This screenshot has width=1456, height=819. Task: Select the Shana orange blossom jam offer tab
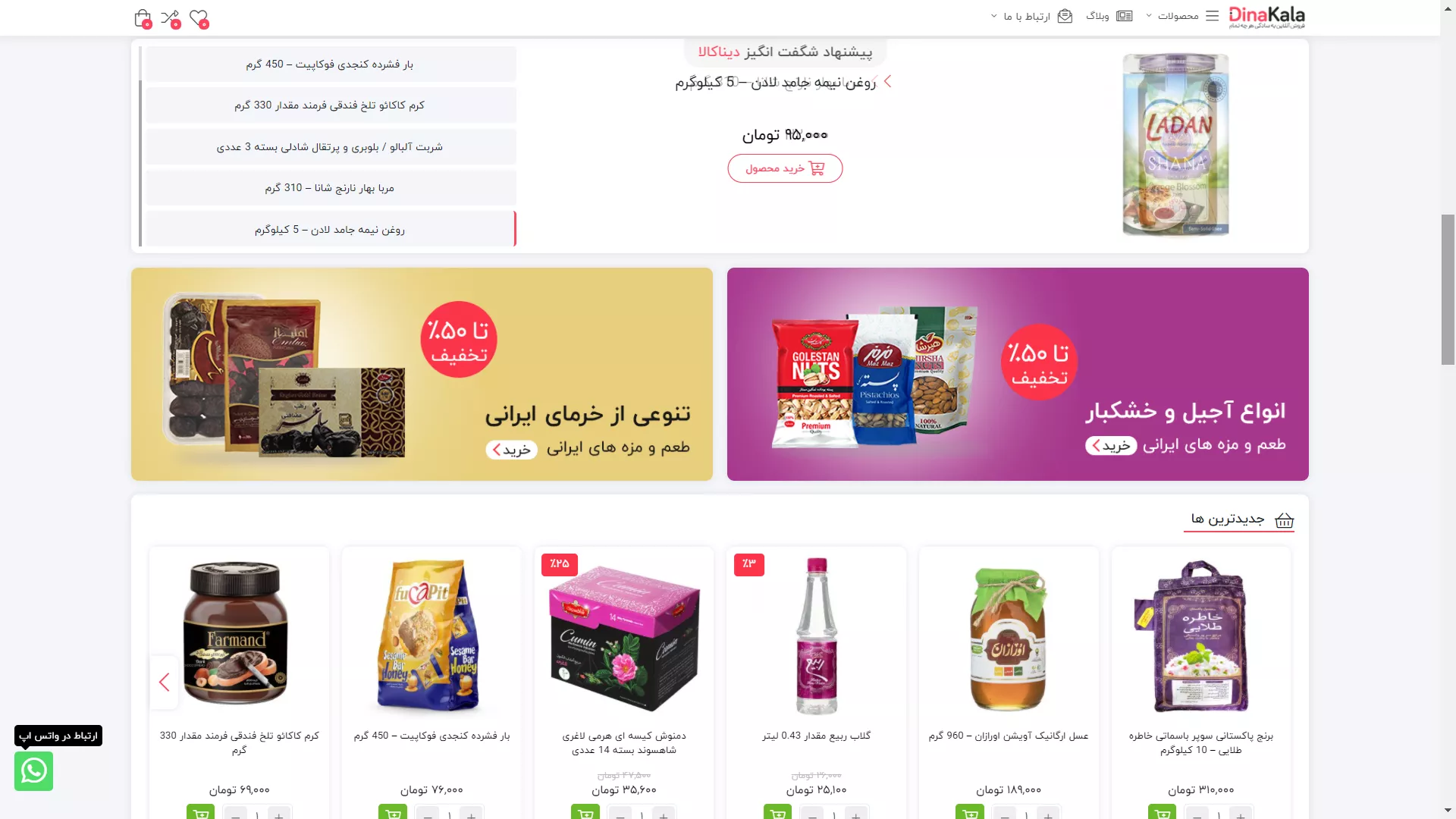330,188
